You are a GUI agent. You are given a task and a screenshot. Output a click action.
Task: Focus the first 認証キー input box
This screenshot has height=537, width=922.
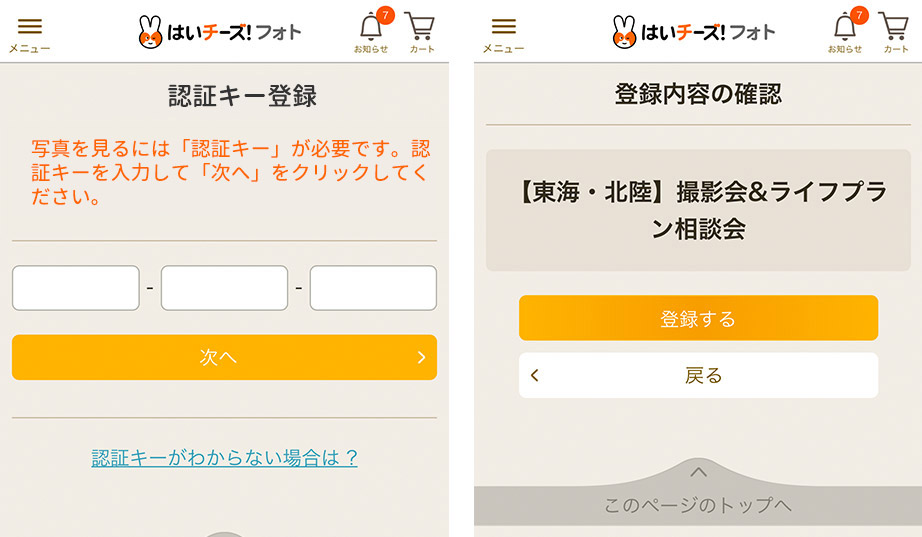point(76,288)
